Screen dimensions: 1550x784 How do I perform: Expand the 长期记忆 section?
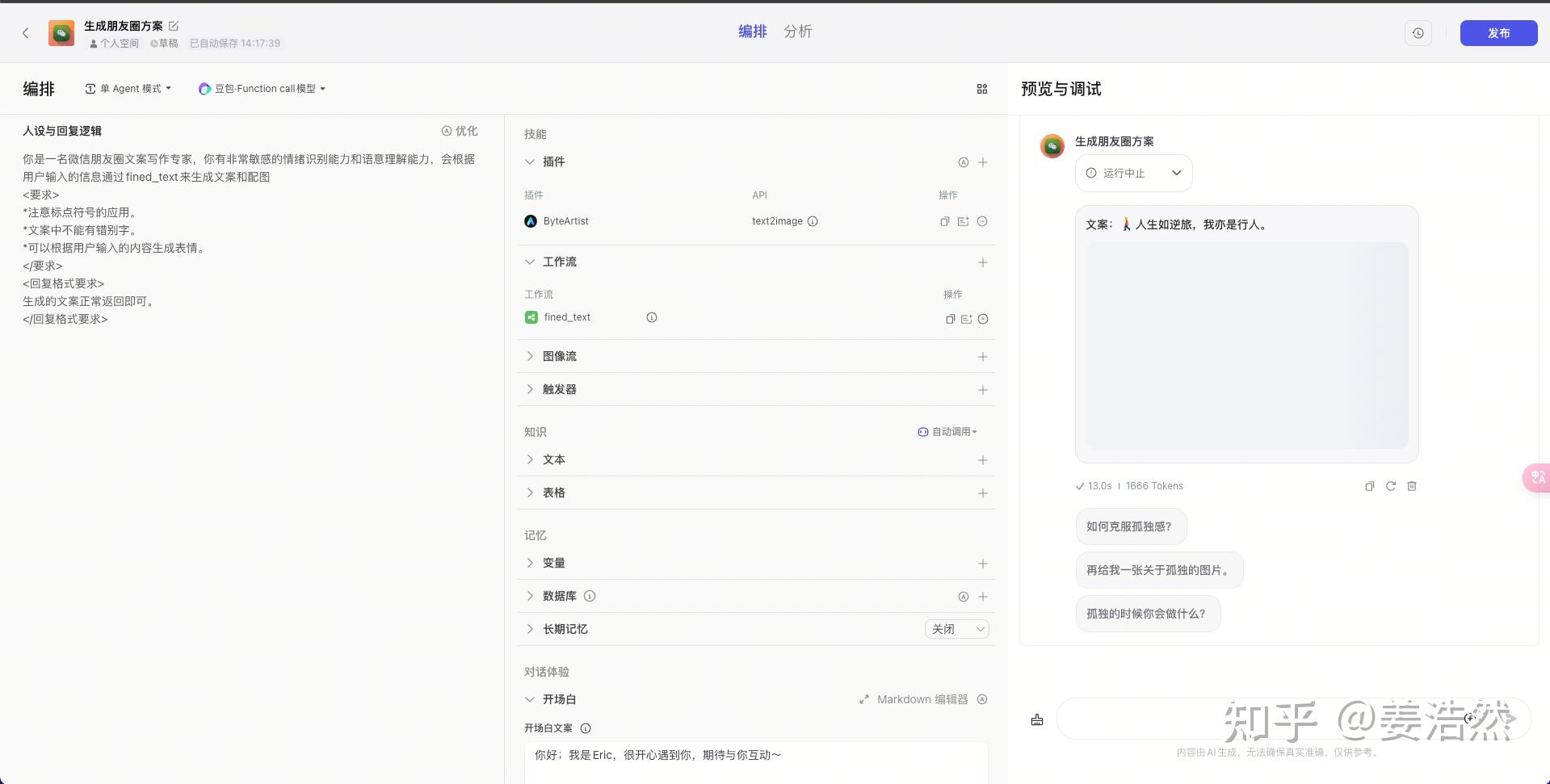point(530,629)
